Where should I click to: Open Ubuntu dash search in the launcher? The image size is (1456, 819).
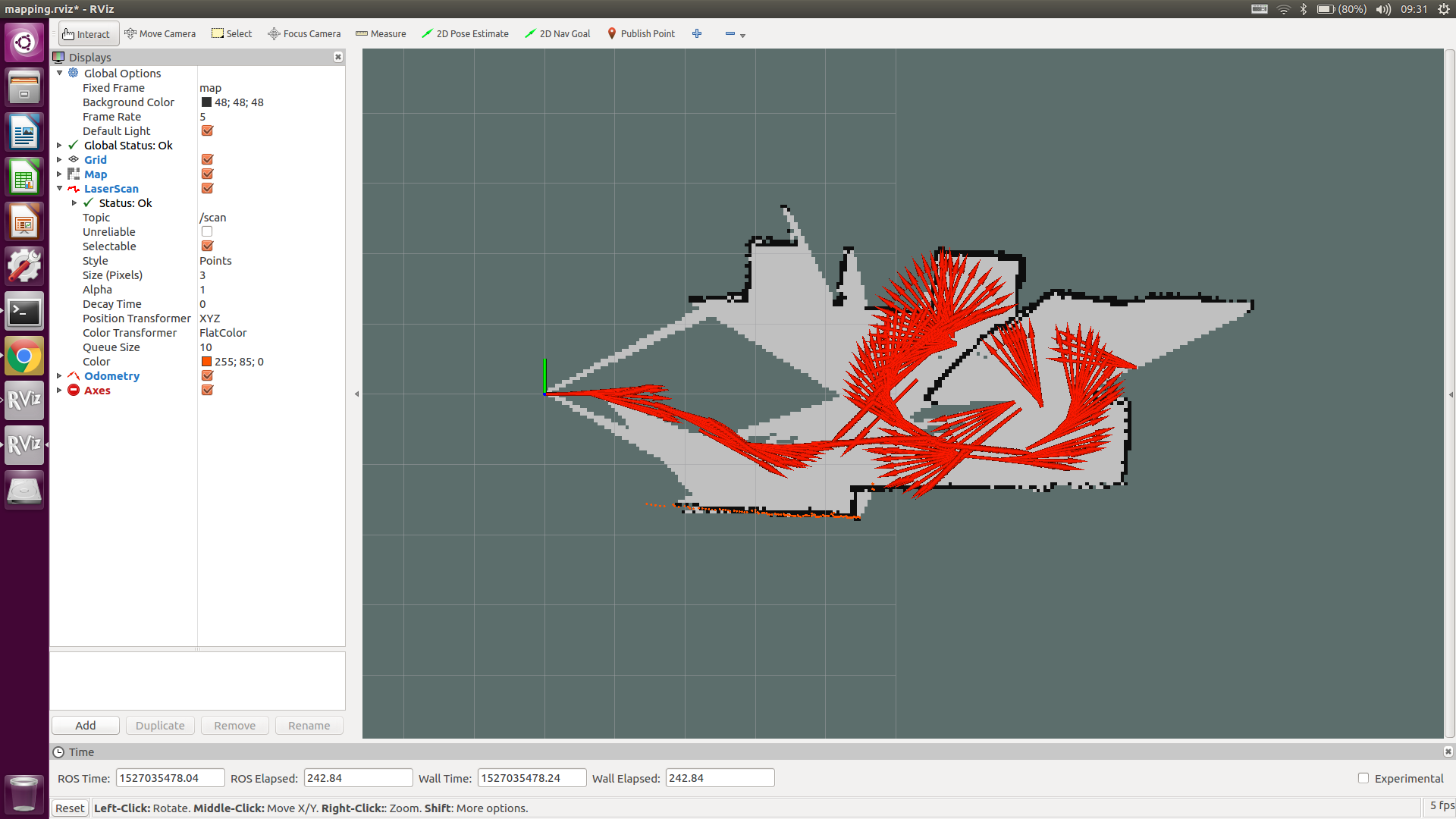(x=24, y=42)
